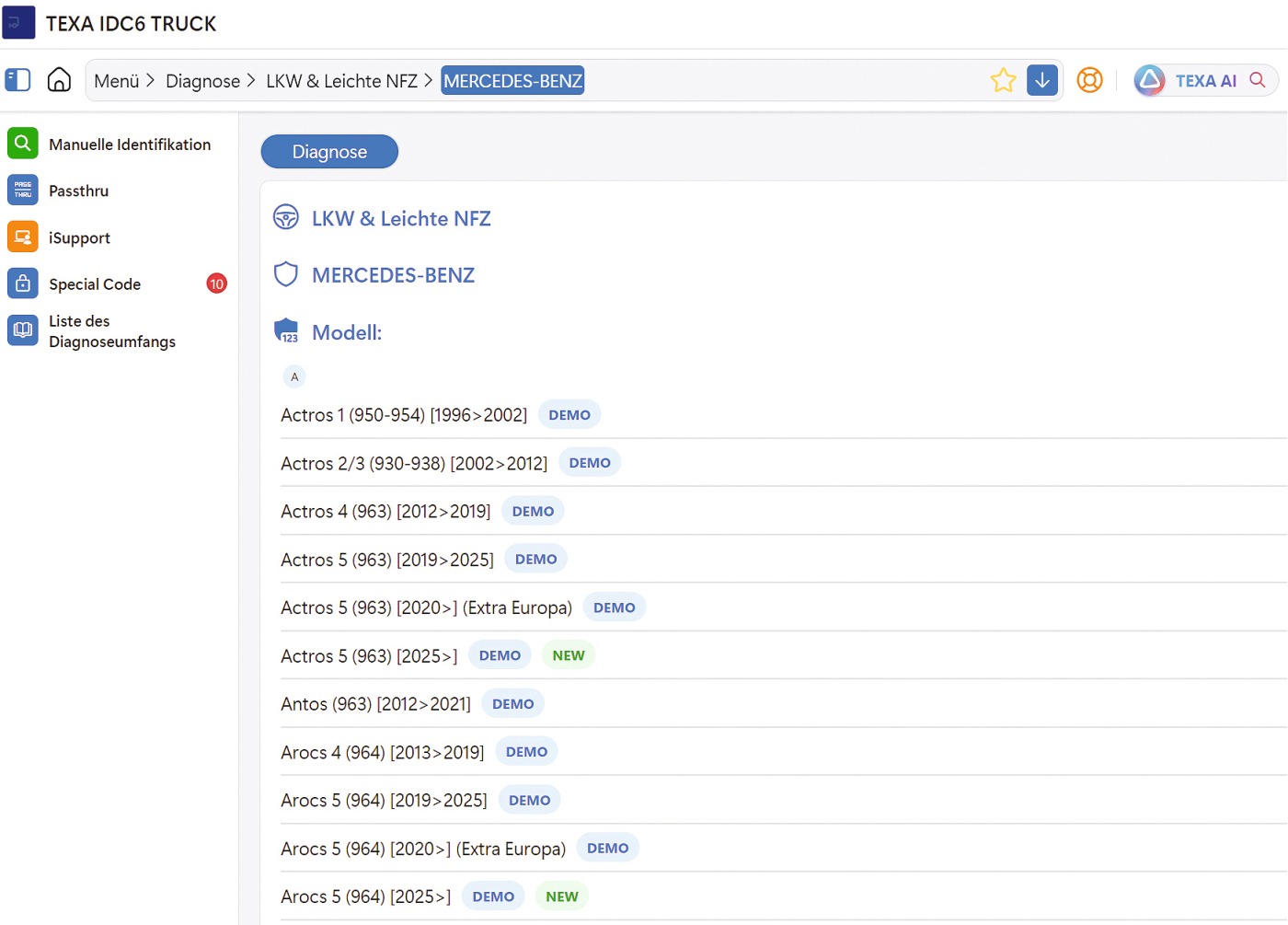Select the Diagnose breadcrumb item
This screenshot has height=925, width=1288.
tap(202, 81)
